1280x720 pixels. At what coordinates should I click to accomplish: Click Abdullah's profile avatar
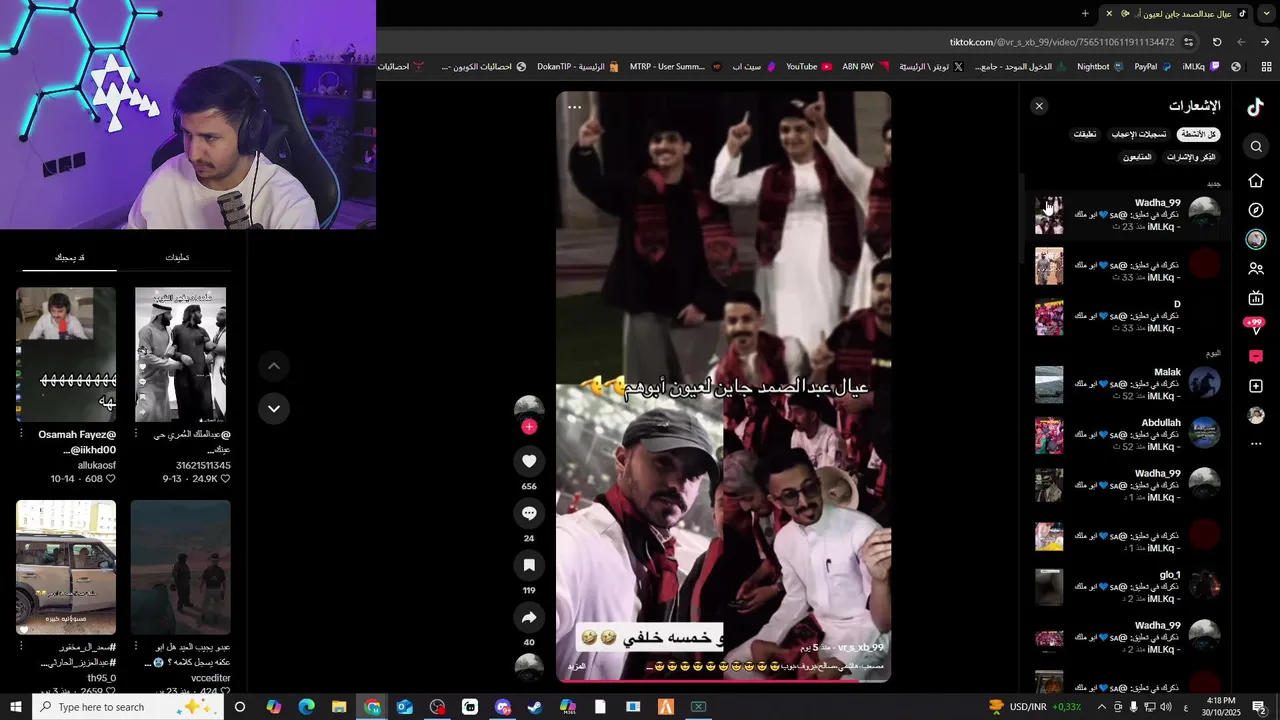(1204, 434)
